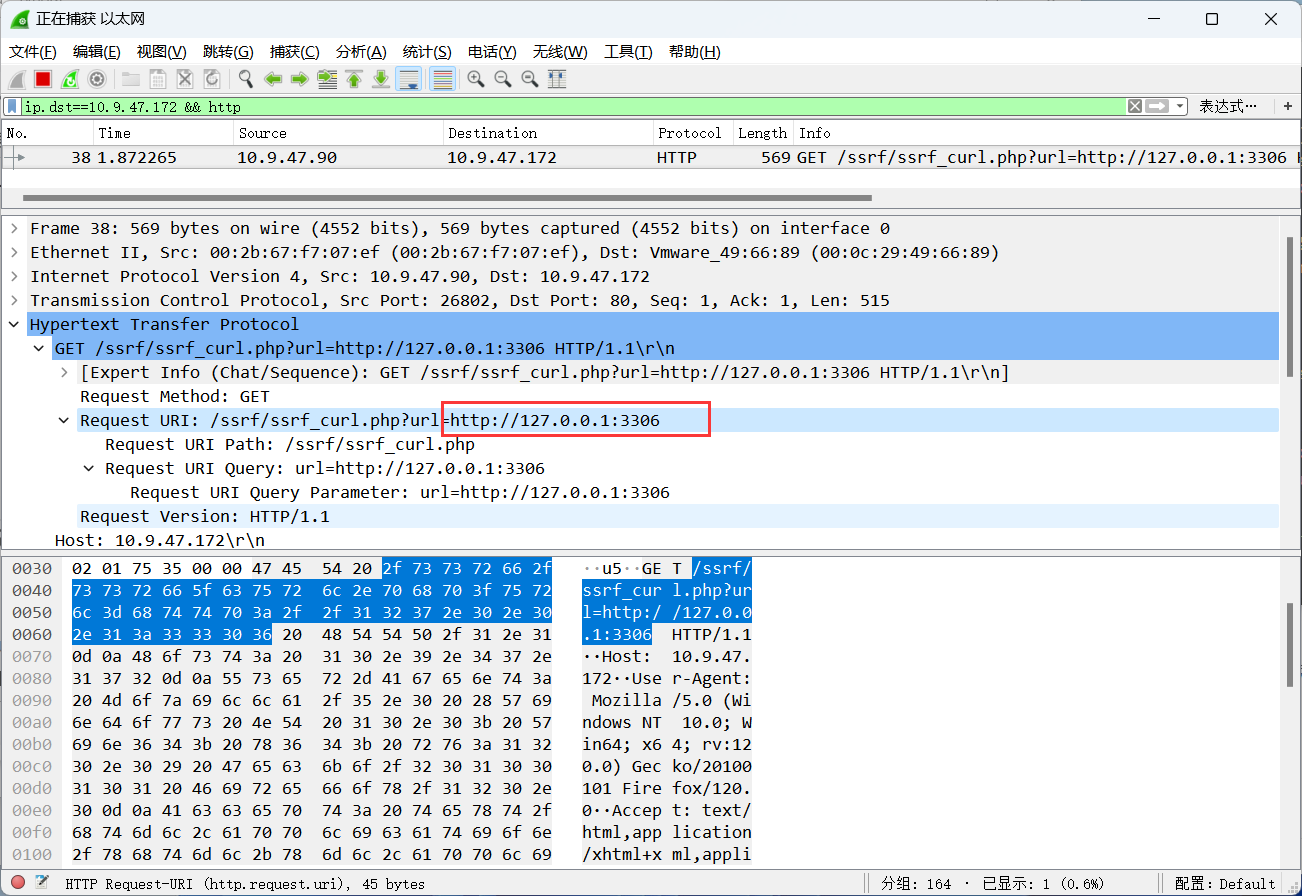Collapse the GET request line node
Viewport: 1302px width, 896px height.
[x=39, y=348]
